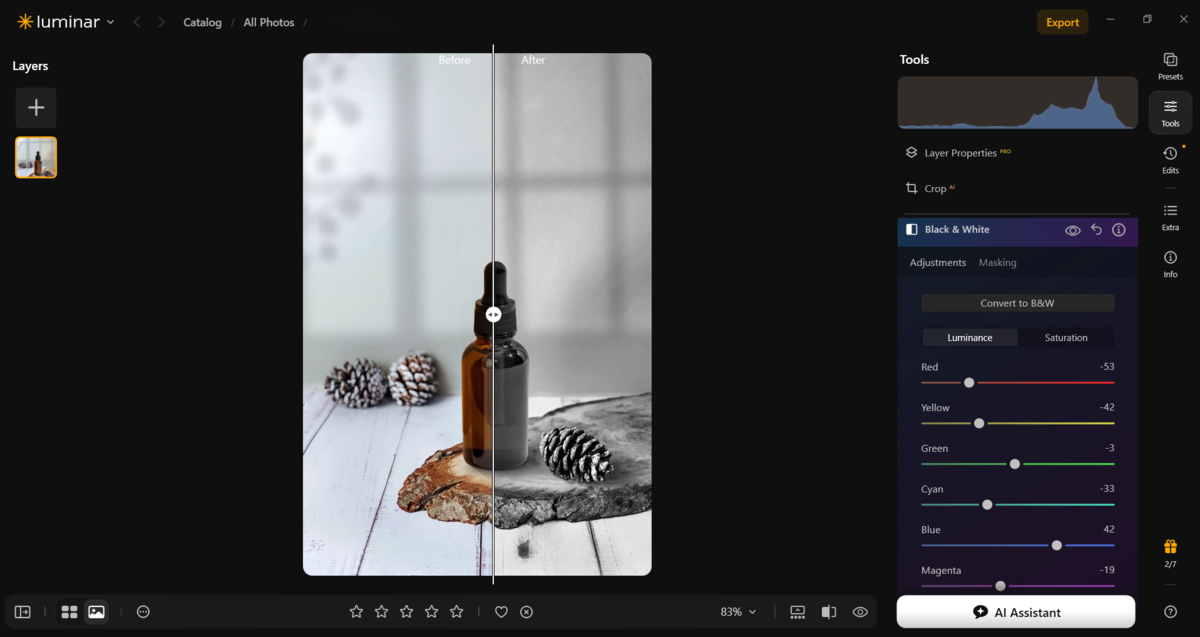Show Black & White tool info
Image resolution: width=1200 pixels, height=637 pixels.
point(1119,230)
